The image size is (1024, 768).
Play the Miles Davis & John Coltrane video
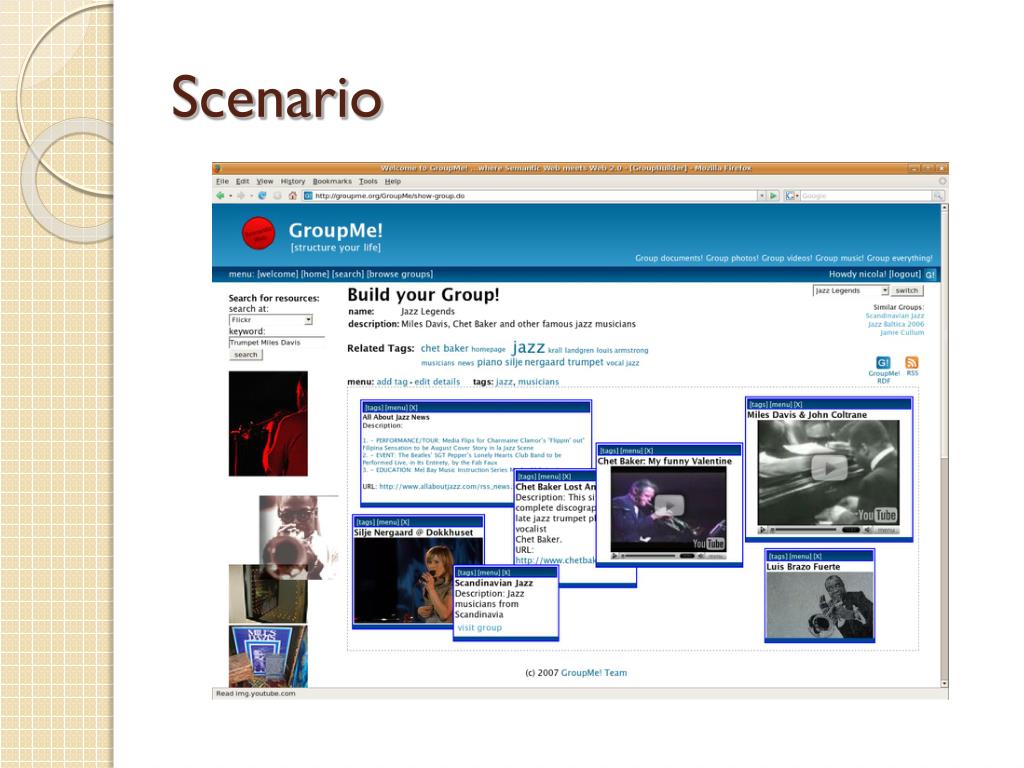coord(829,468)
